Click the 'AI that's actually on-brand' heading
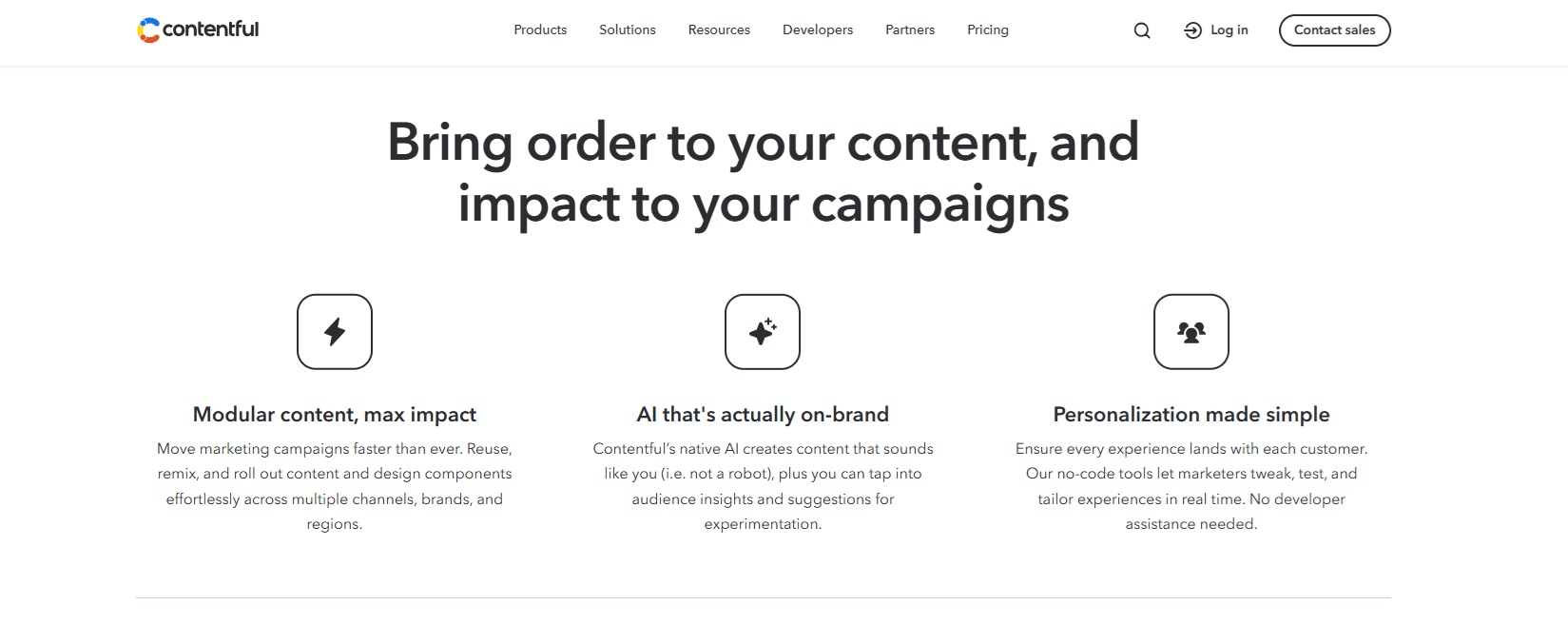Image resolution: width=1568 pixels, height=644 pixels. click(763, 414)
